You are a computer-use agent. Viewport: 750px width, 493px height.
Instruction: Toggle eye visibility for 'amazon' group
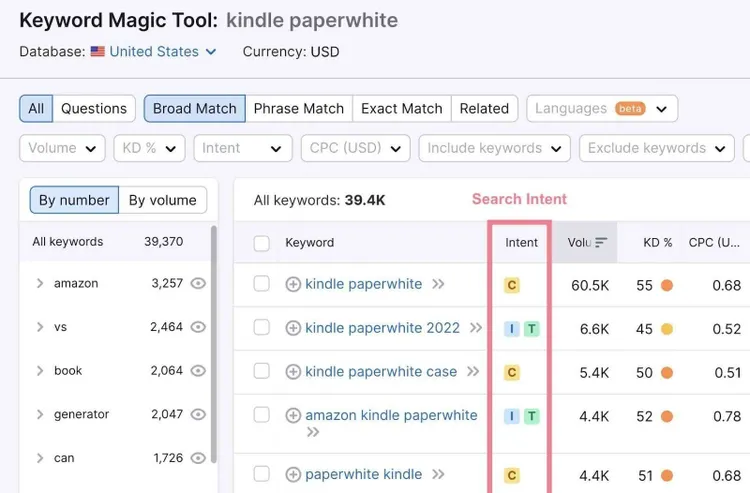(198, 284)
